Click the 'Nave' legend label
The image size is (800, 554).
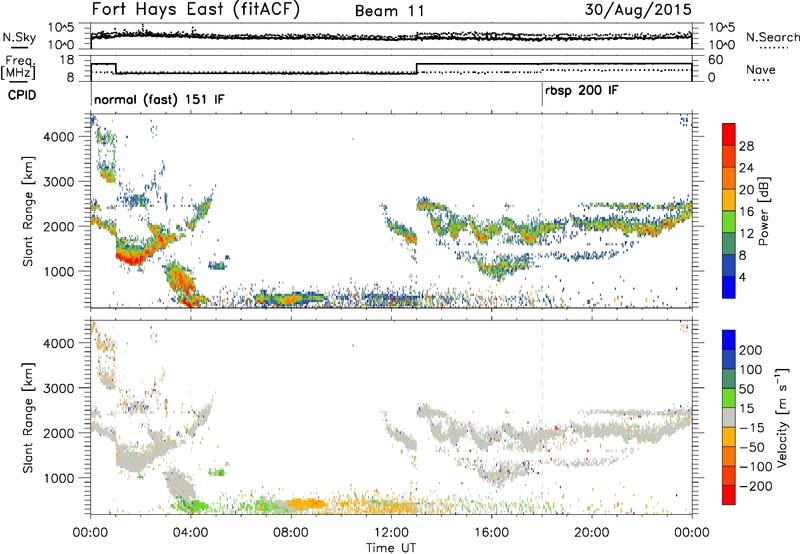(x=761, y=69)
